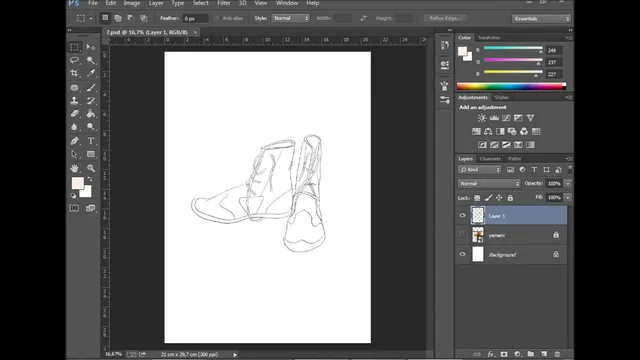This screenshot has height=360, width=640.
Task: Click the red R color slider
Action: (513, 49)
